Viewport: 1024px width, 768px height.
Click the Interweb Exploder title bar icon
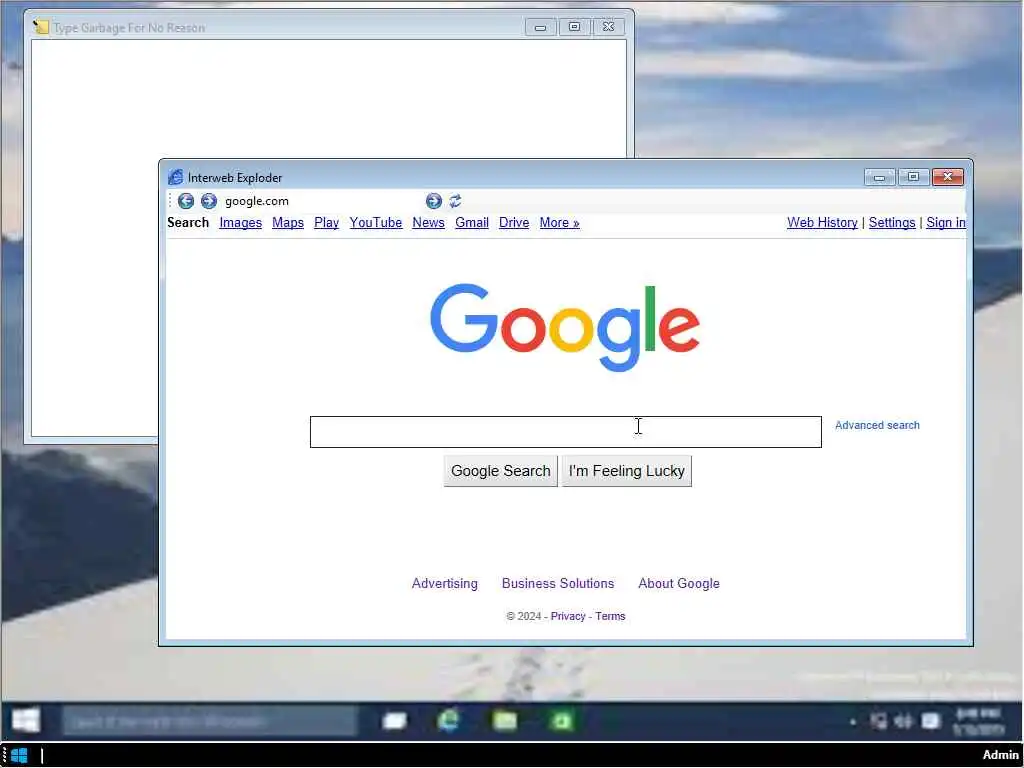point(175,177)
